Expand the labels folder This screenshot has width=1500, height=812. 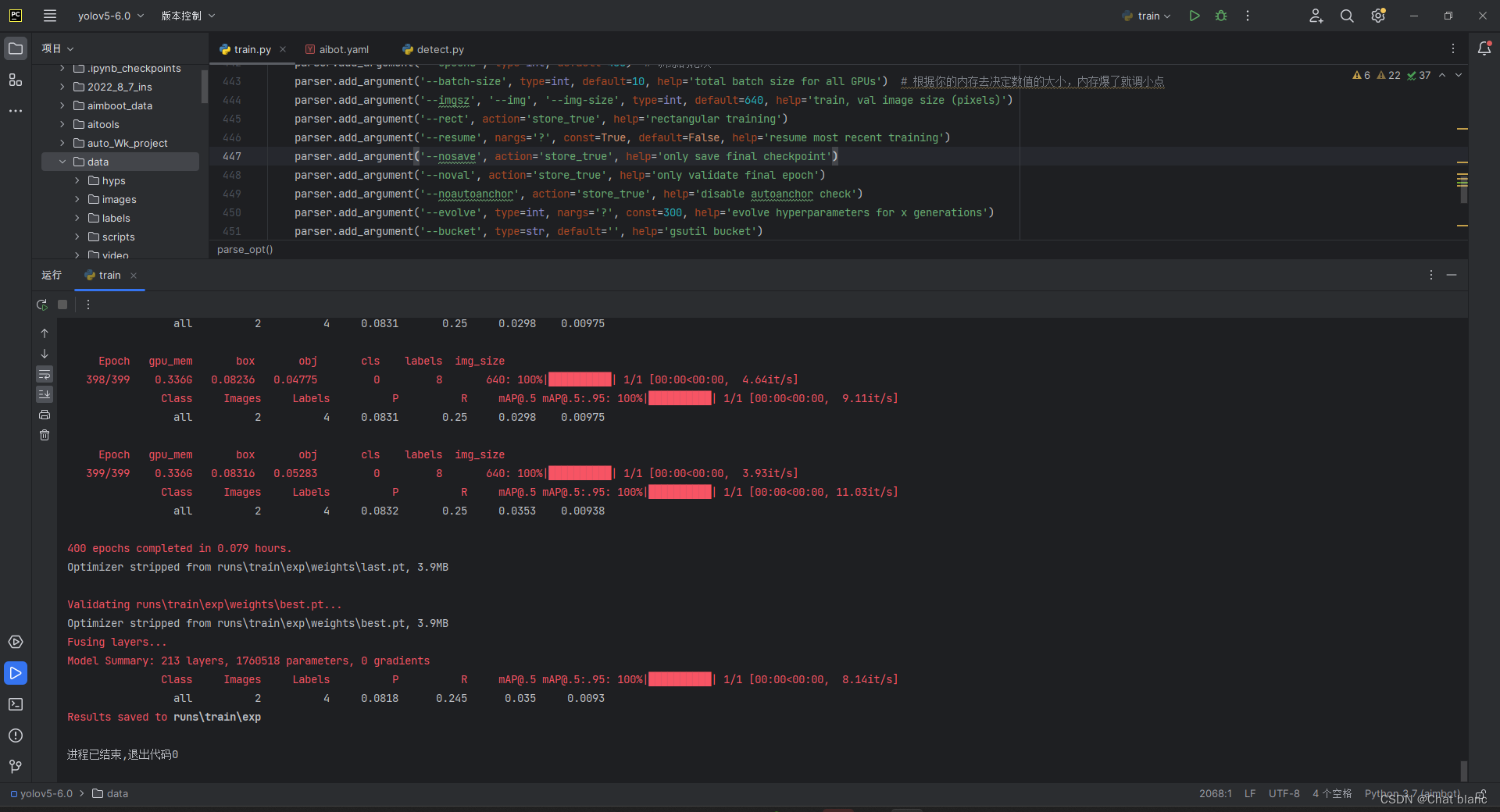coord(77,218)
